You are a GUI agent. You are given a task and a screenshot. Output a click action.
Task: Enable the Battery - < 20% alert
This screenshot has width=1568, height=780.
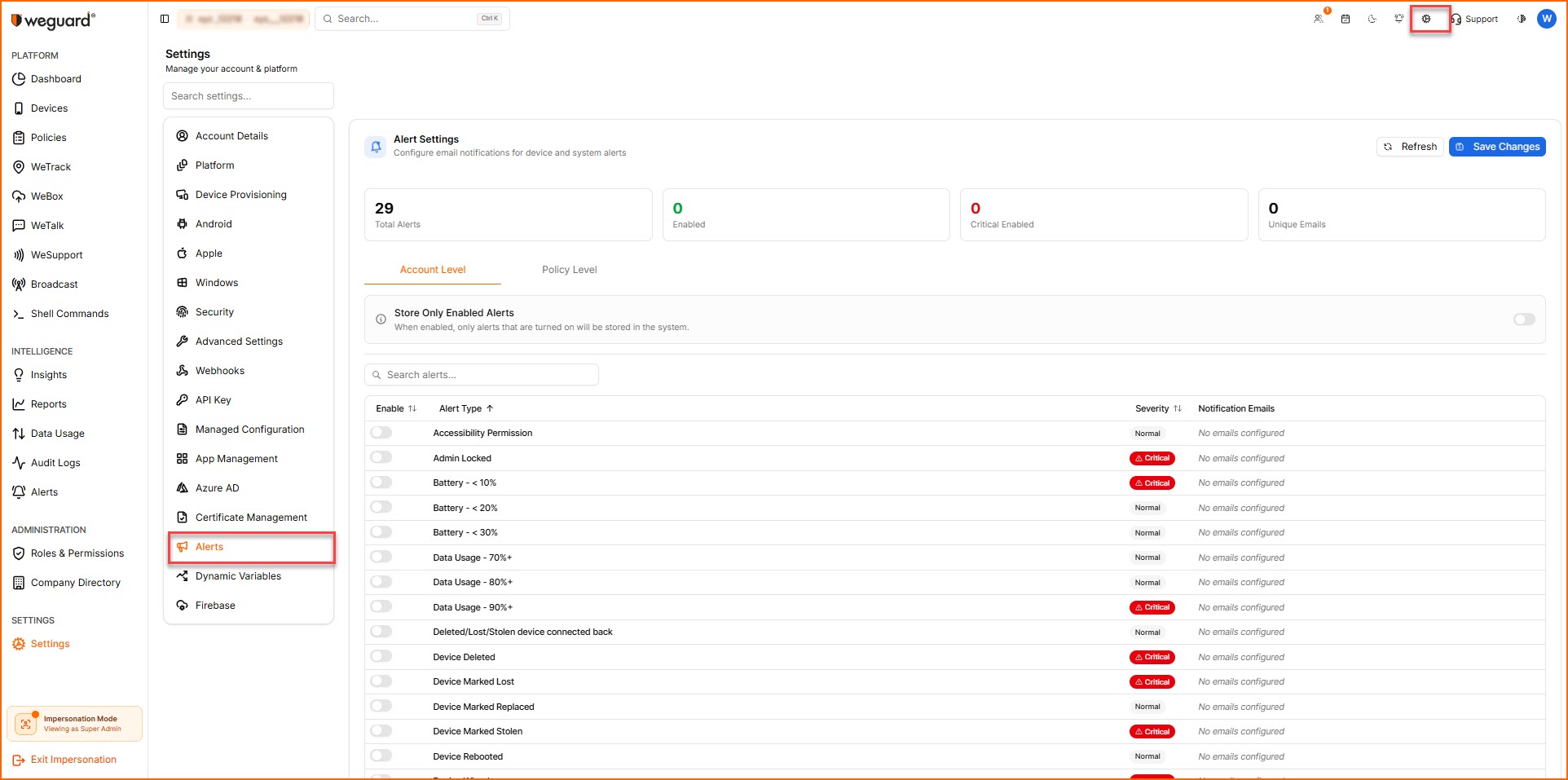pos(381,507)
